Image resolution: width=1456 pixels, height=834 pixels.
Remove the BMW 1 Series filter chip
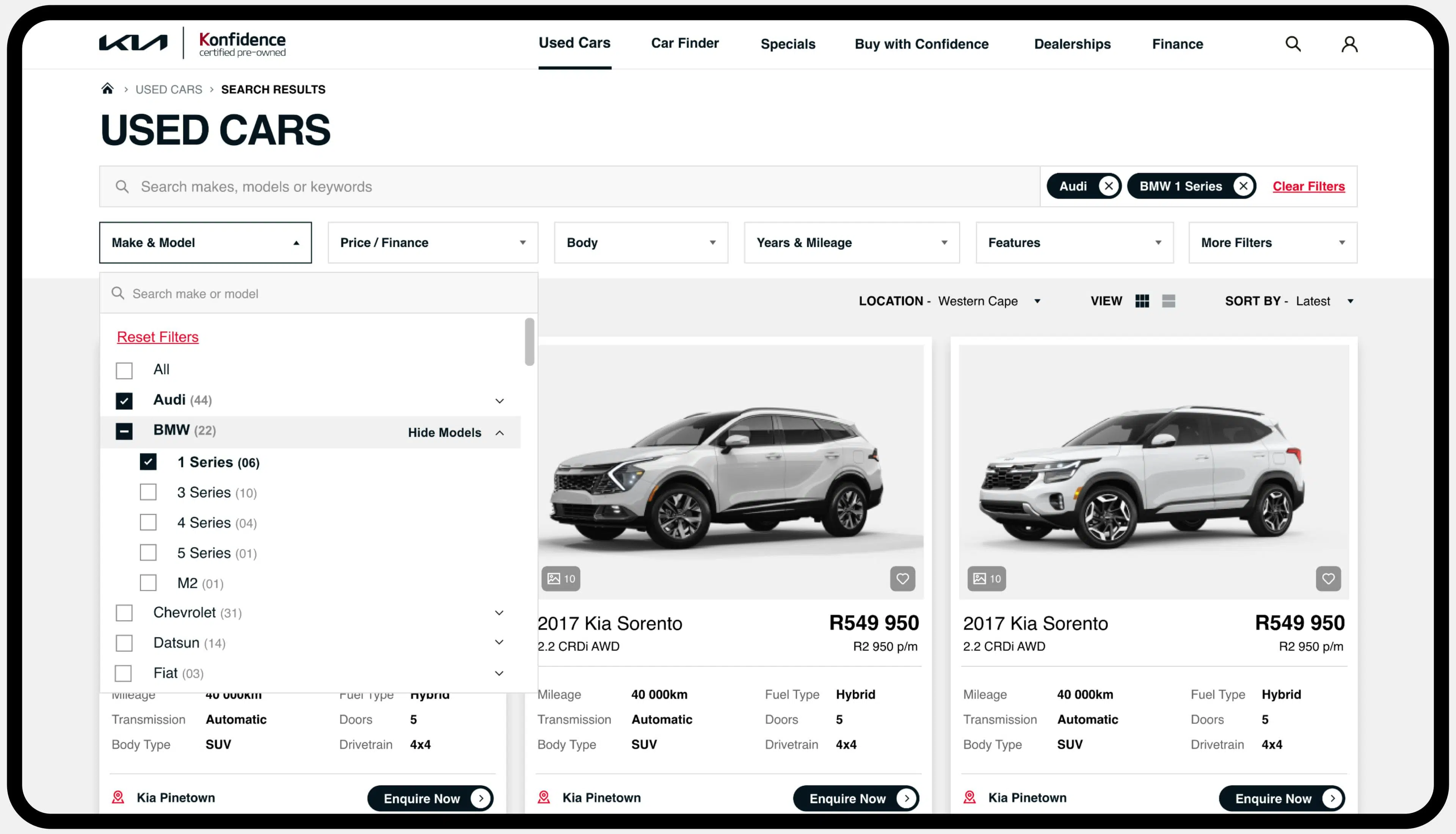(1243, 186)
